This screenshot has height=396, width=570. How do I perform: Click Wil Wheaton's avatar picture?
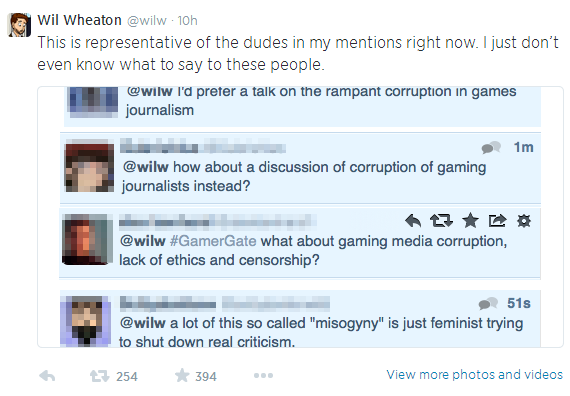point(19,25)
